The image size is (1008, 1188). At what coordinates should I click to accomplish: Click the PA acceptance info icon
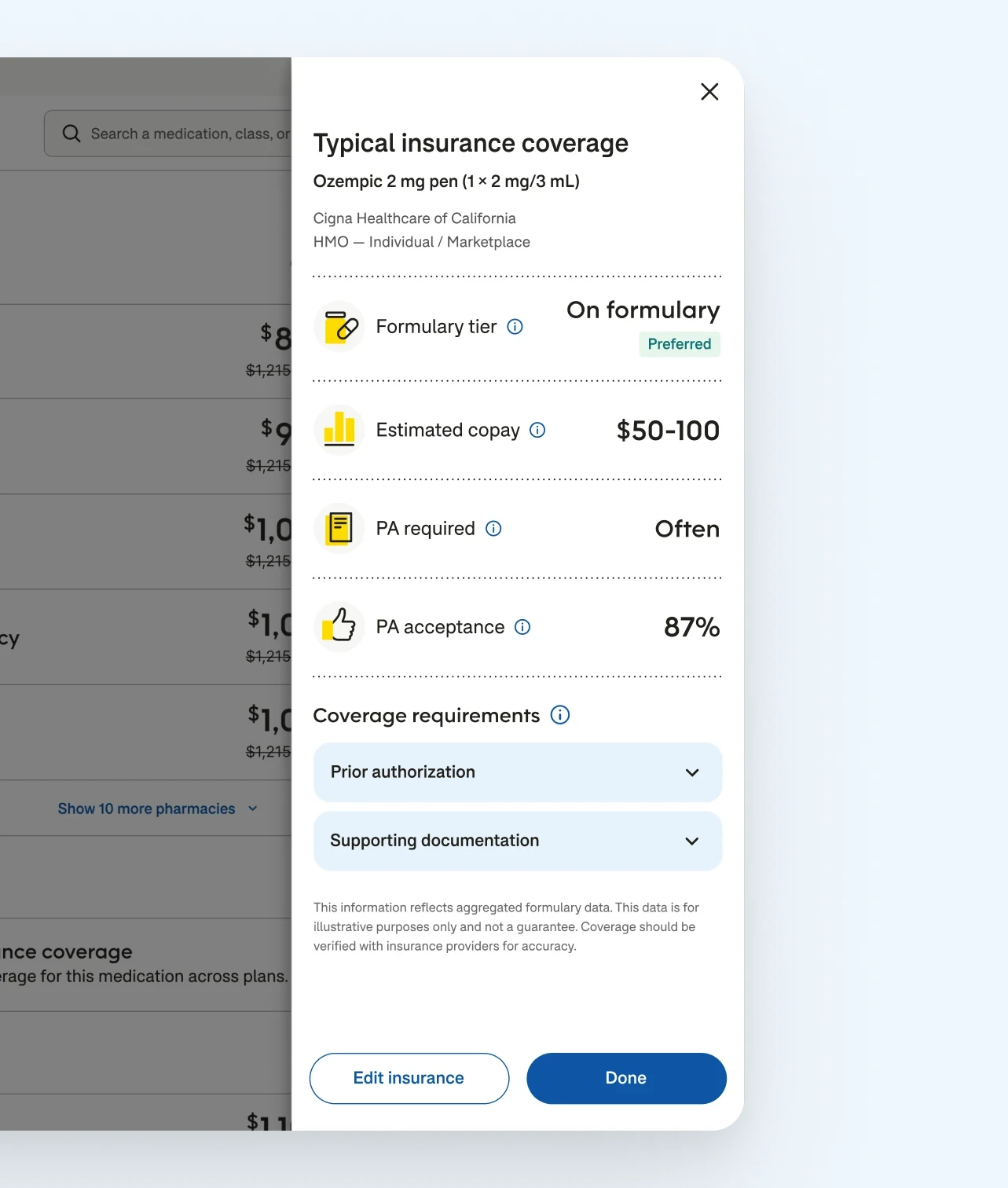pos(522,627)
